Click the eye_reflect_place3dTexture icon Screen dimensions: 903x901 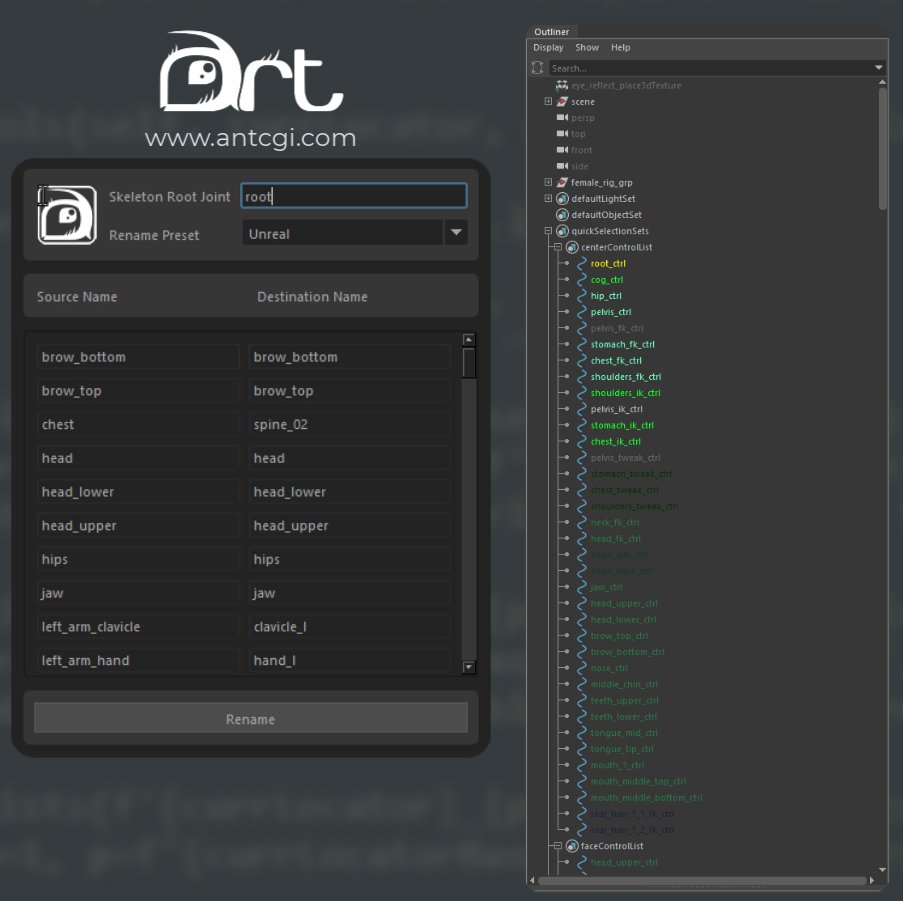562,85
